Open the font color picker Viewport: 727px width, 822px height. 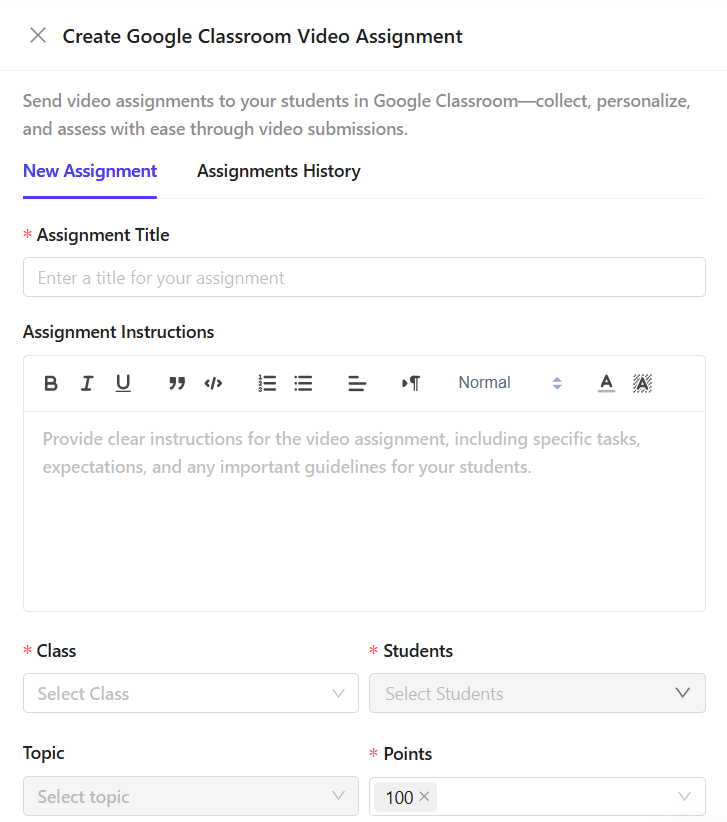coord(606,383)
